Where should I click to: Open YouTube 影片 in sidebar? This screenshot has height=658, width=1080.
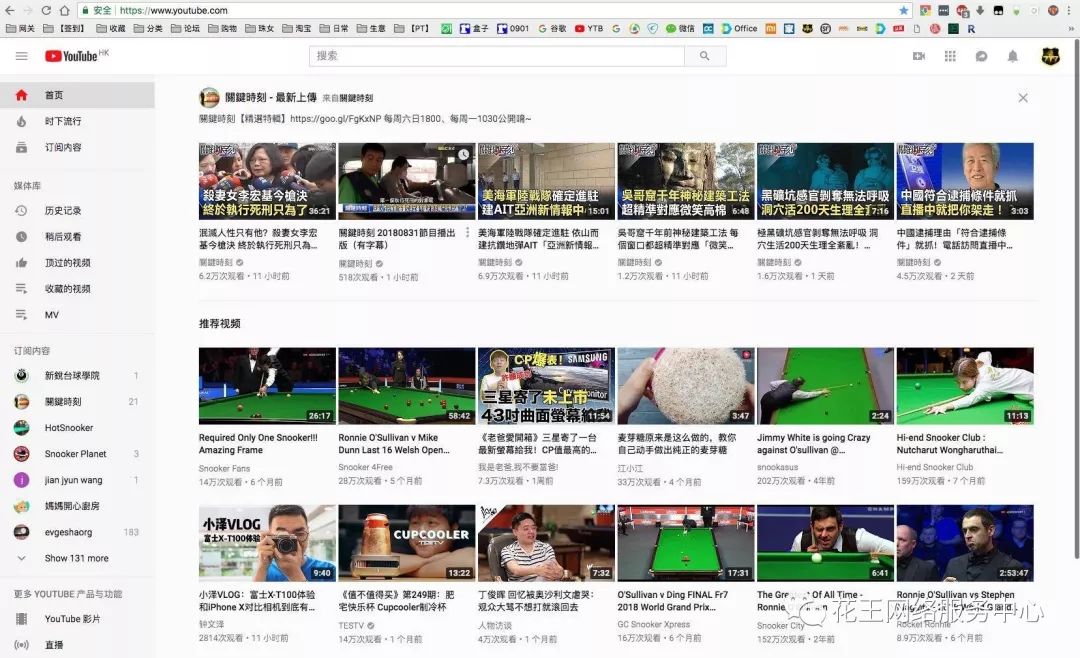point(77,619)
